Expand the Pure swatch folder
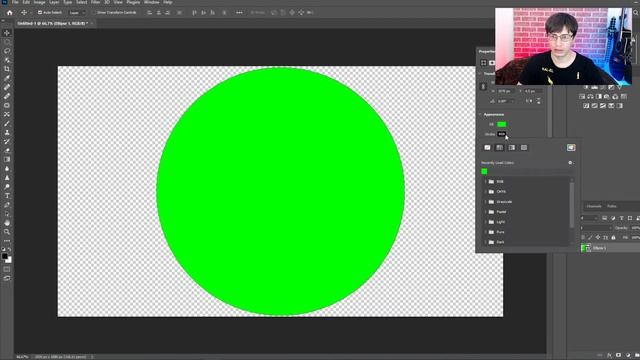This screenshot has height=360, width=640. point(486,232)
